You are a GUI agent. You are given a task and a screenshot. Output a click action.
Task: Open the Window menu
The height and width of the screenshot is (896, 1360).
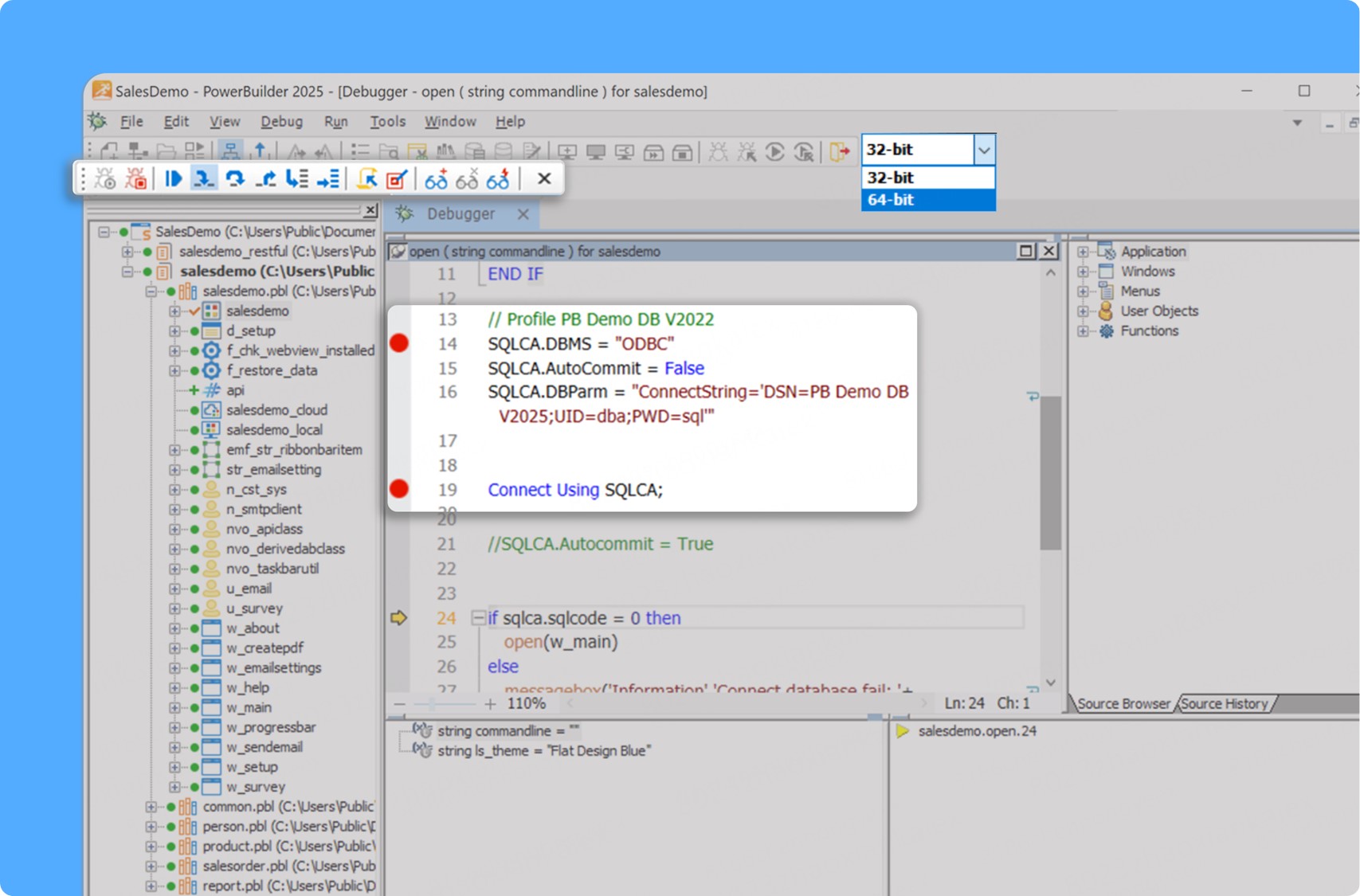click(x=450, y=122)
